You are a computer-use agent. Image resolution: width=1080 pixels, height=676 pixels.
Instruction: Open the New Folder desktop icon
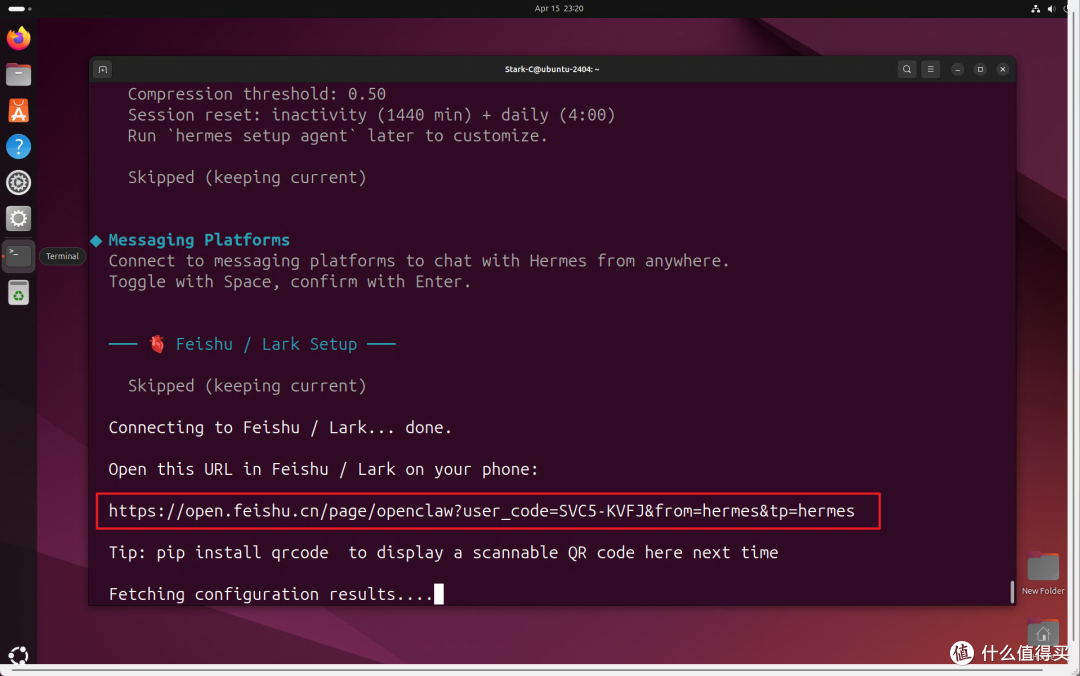click(x=1043, y=573)
